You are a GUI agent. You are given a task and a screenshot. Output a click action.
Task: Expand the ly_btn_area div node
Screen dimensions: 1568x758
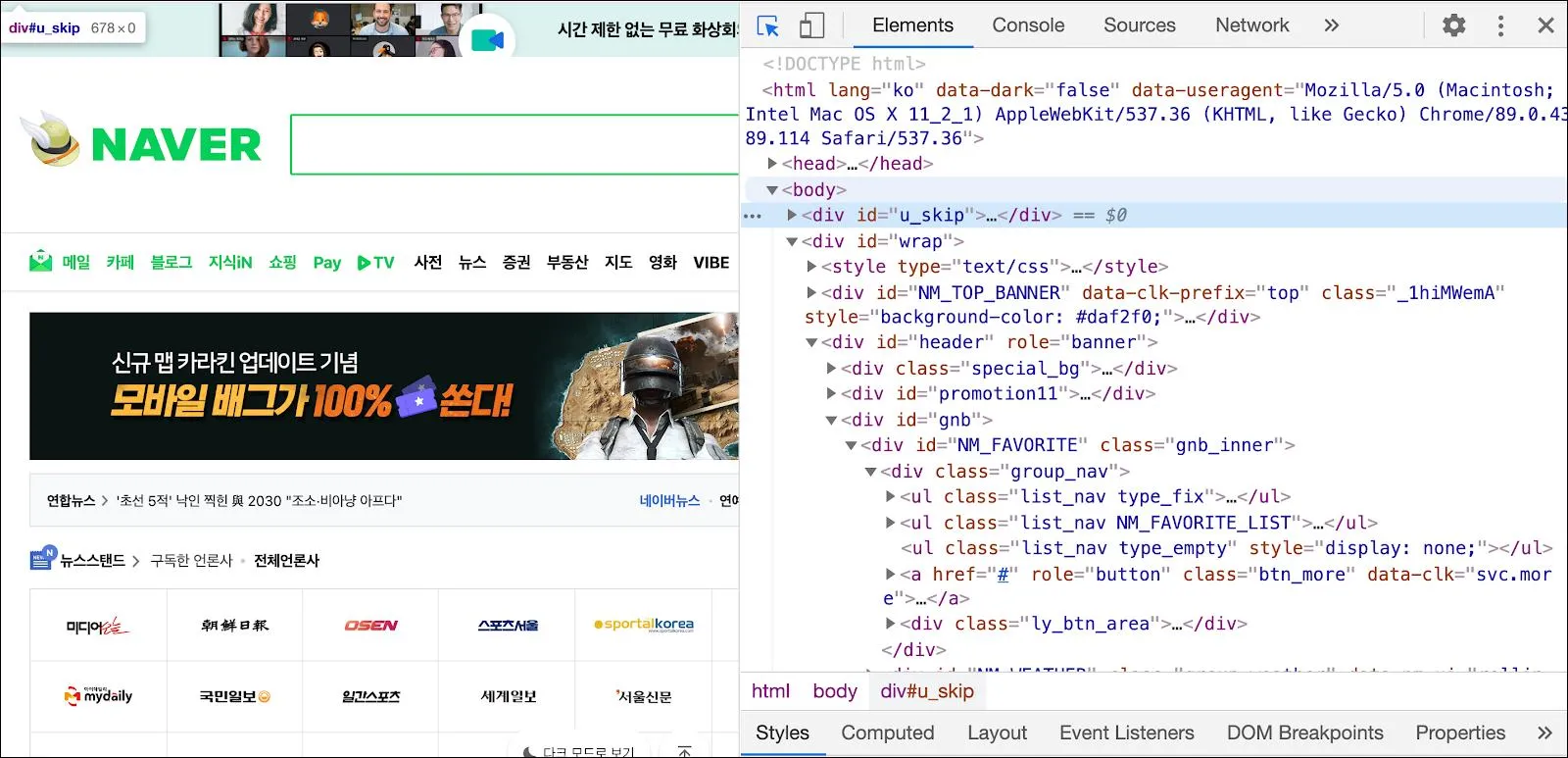pyautogui.click(x=890, y=624)
